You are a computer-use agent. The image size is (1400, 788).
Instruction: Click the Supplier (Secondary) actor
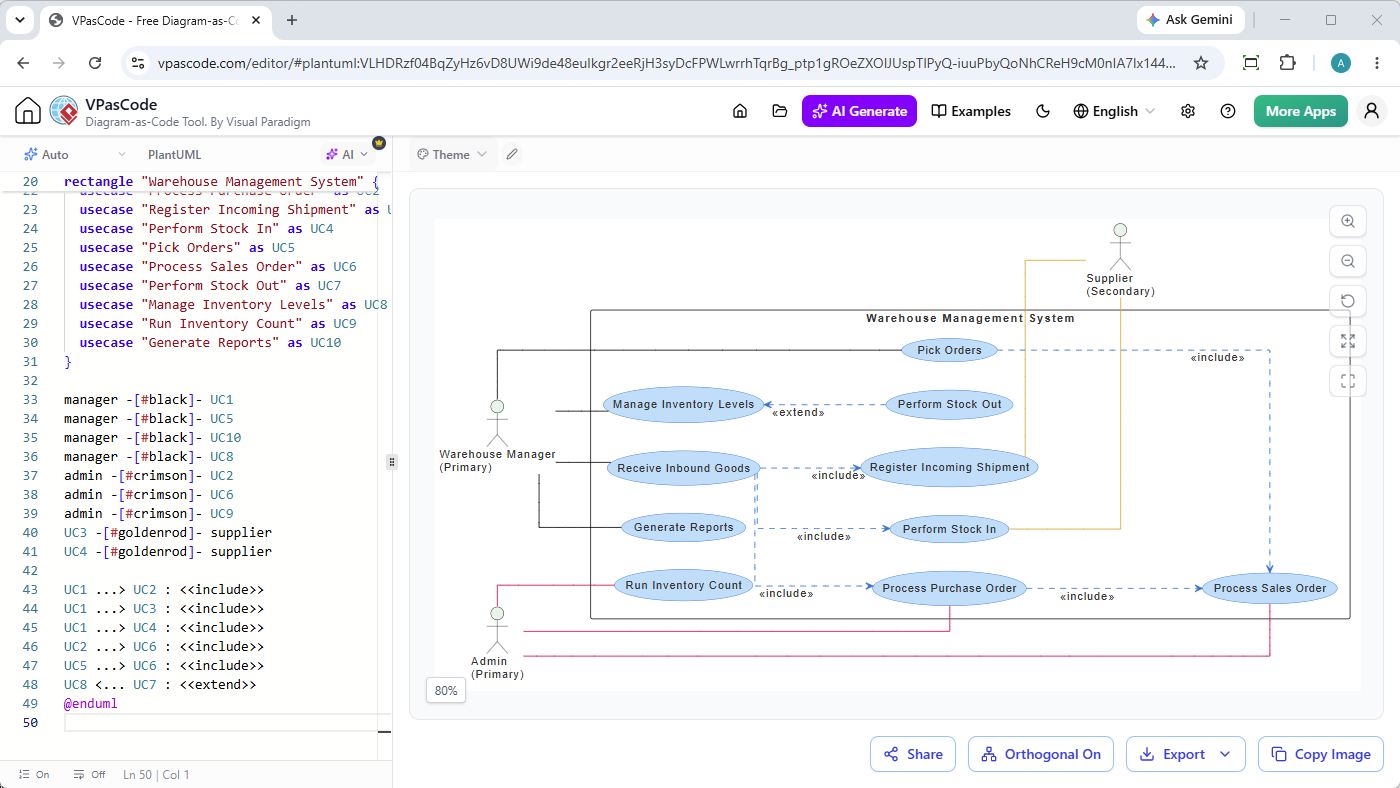point(1120,260)
